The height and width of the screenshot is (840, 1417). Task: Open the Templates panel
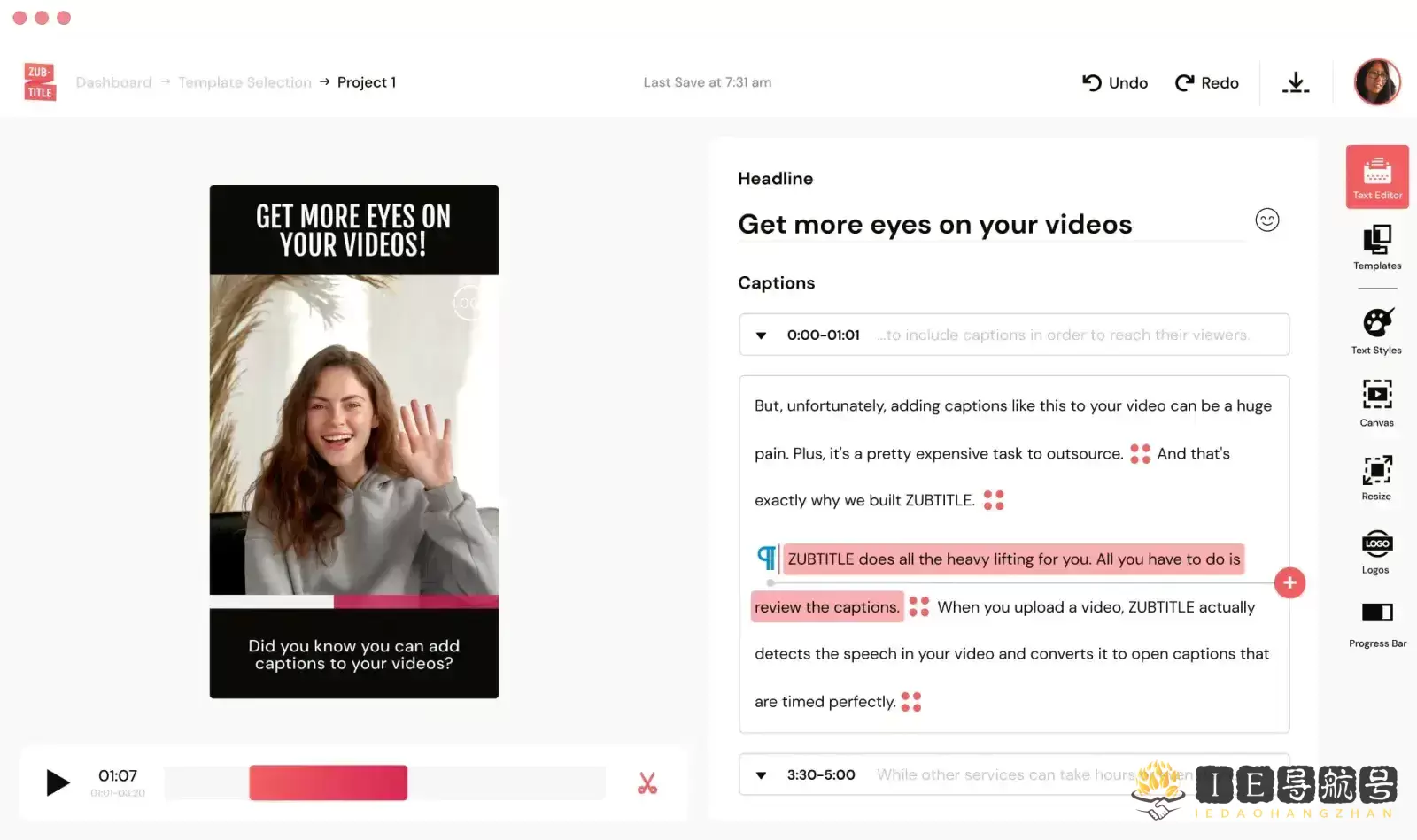(1377, 247)
